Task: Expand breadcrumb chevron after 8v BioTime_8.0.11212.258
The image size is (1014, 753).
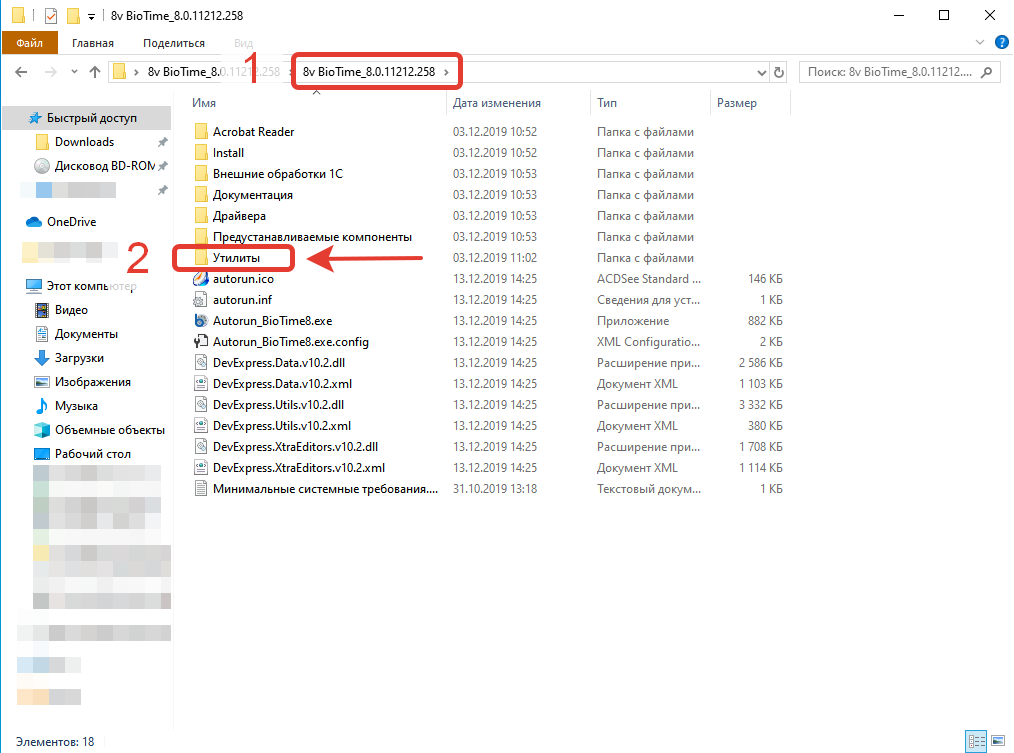Action: 446,72
